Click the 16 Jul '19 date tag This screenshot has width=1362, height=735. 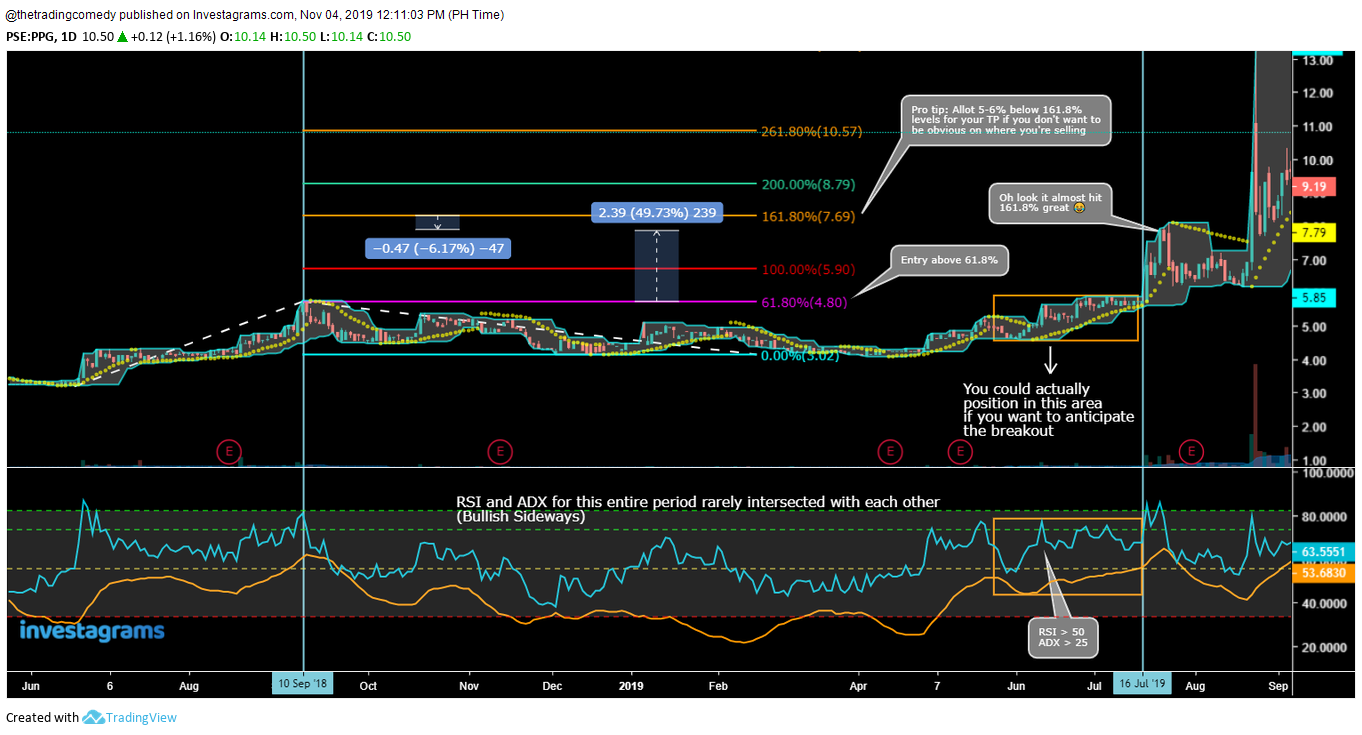(1142, 684)
